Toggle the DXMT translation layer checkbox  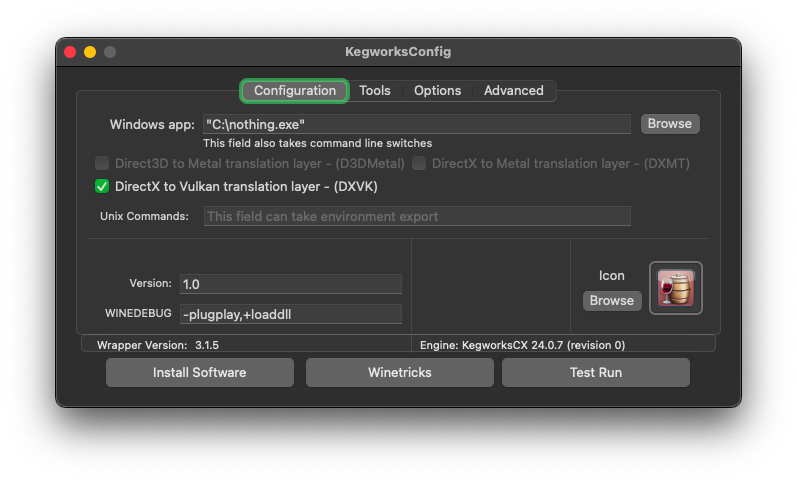(x=420, y=163)
